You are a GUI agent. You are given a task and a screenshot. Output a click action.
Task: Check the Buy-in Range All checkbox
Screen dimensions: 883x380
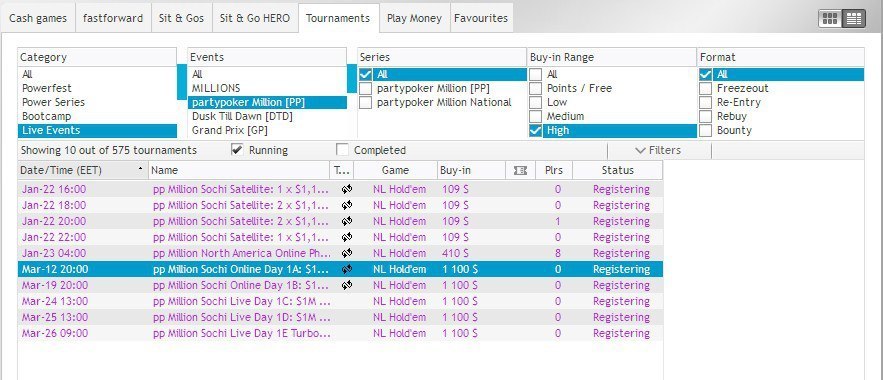coord(536,74)
